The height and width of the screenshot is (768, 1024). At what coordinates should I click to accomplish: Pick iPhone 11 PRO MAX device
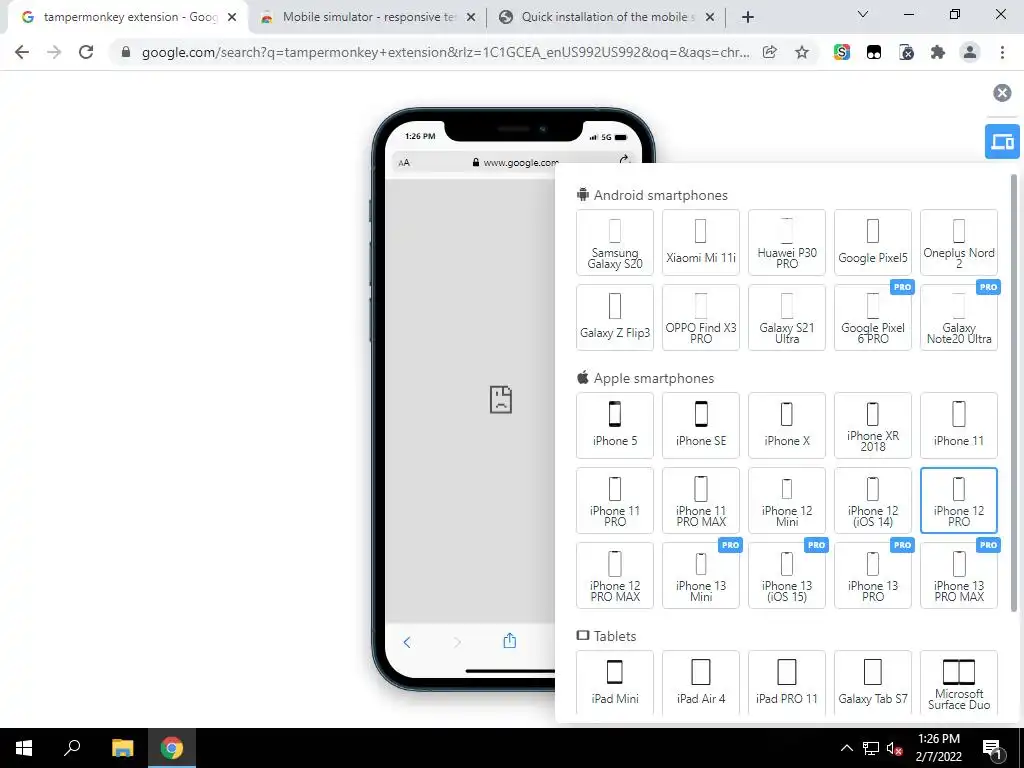pos(701,500)
